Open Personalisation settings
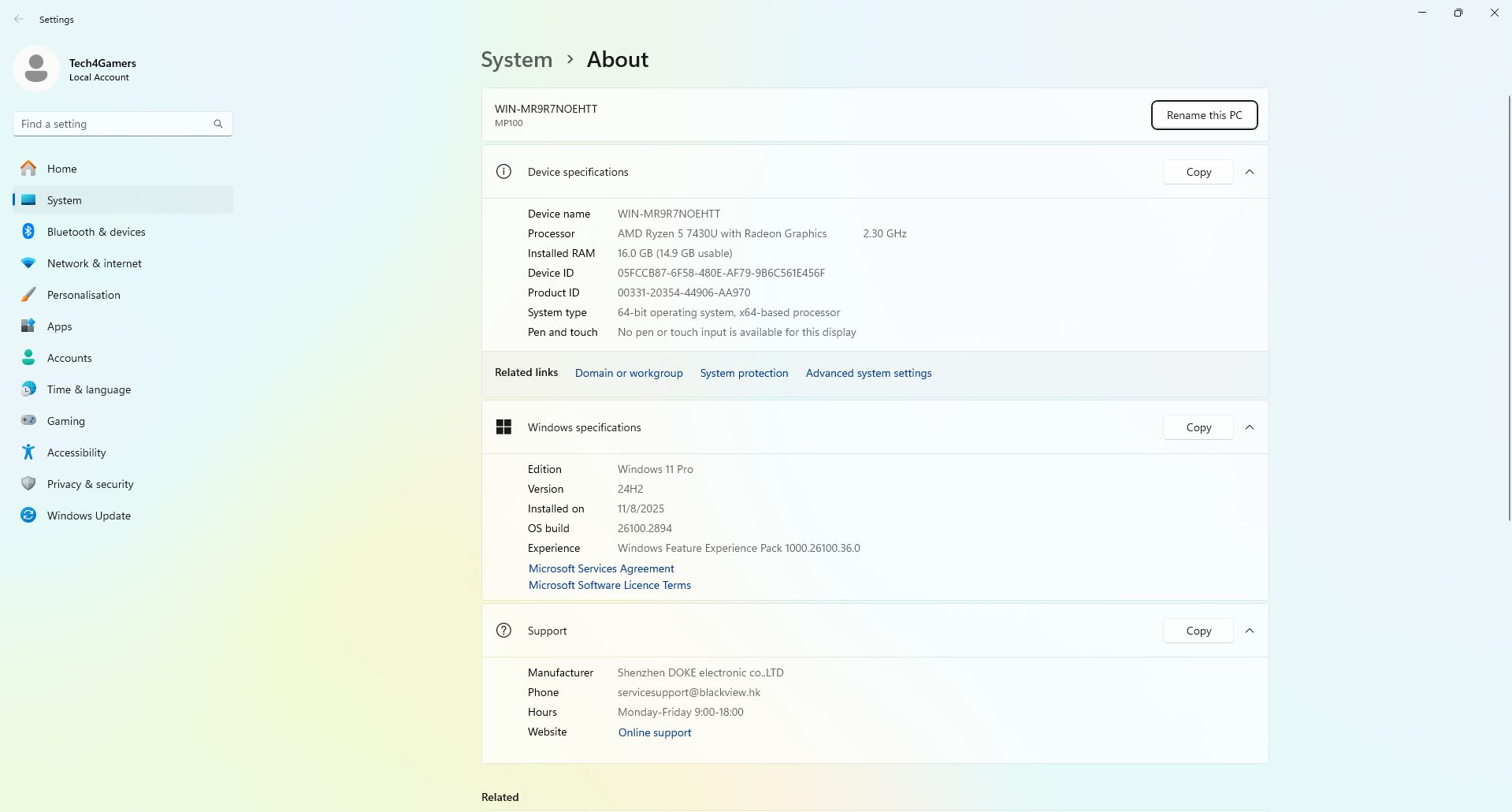Viewport: 1512px width, 812px height. point(84,294)
